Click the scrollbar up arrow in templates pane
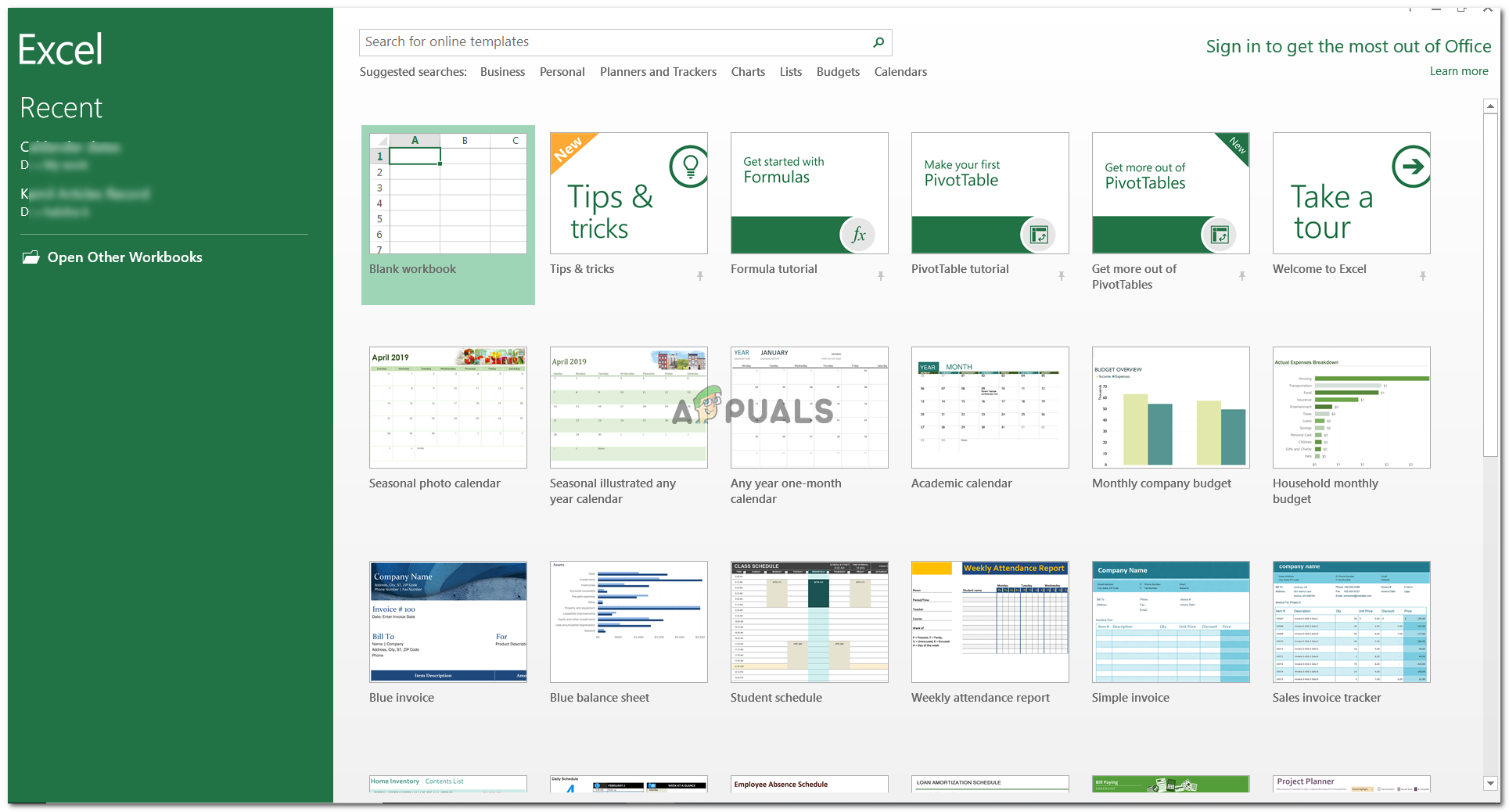 [1490, 106]
